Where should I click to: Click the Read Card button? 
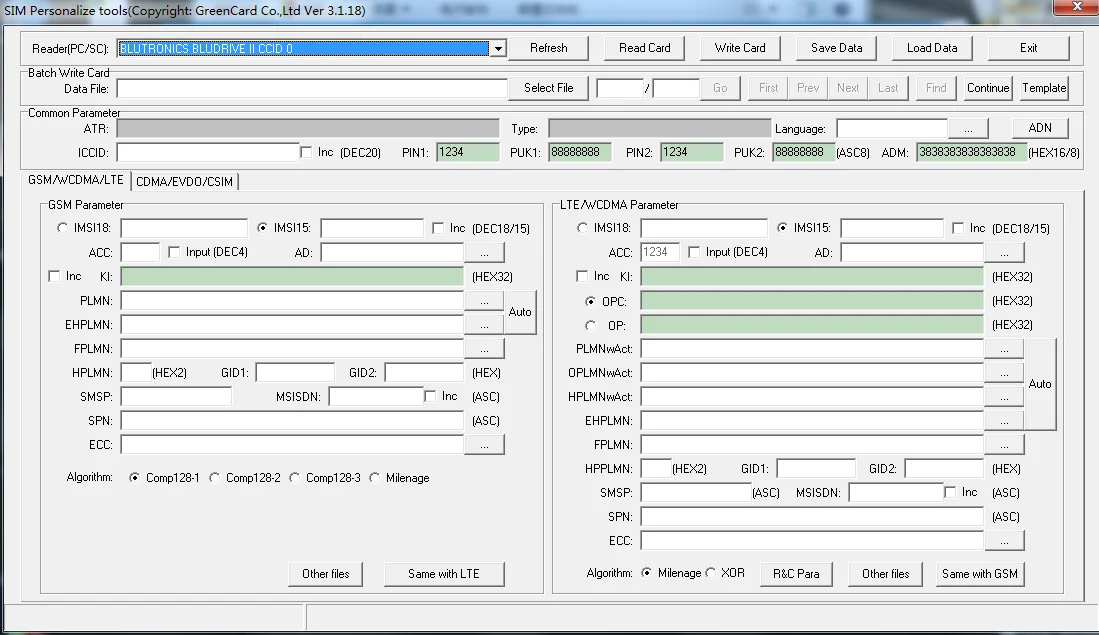point(645,48)
